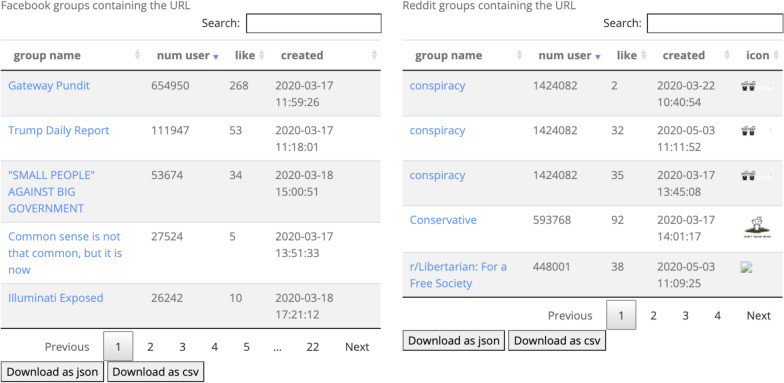Image resolution: width=784 pixels, height=383 pixels.
Task: Sort Reddit table by num user arrow
Action: tap(598, 56)
